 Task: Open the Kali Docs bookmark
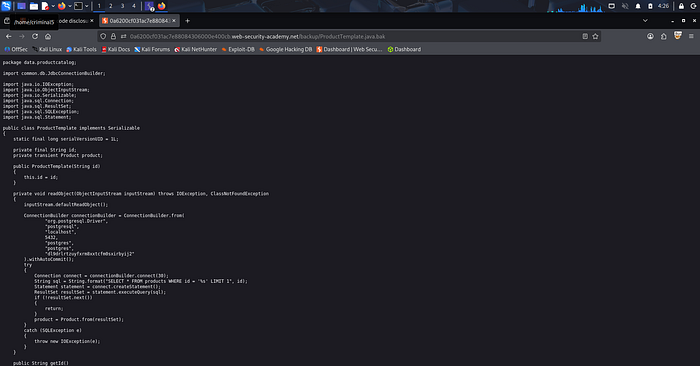[116, 49]
